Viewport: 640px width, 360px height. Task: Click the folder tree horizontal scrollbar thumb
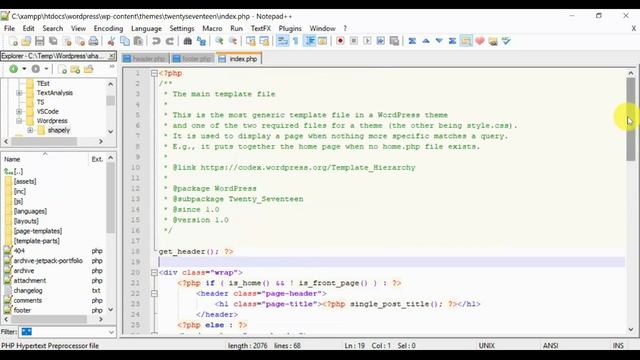pyautogui.click(x=44, y=141)
